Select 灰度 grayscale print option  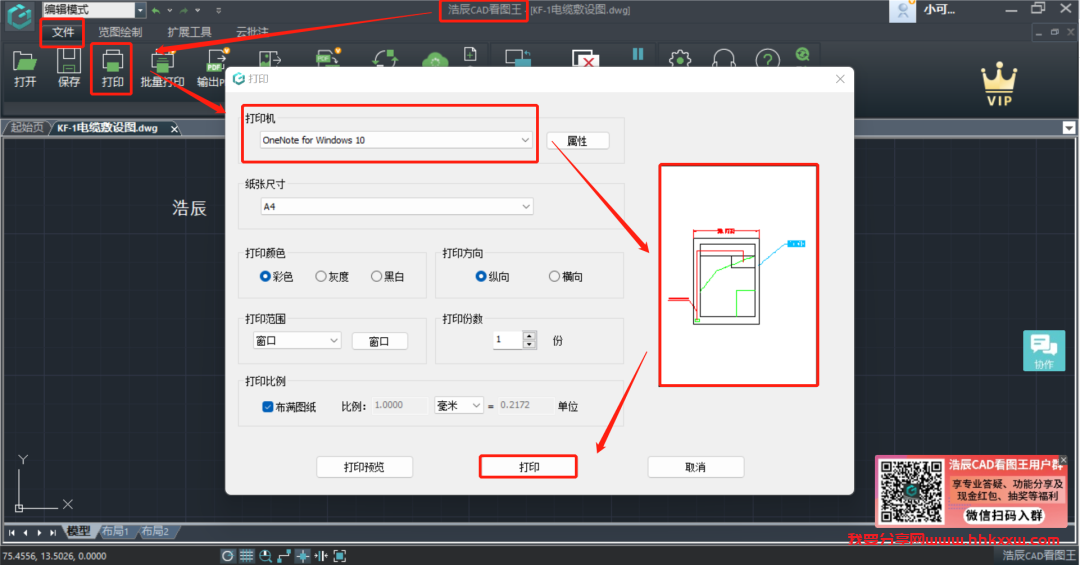pyautogui.click(x=321, y=276)
